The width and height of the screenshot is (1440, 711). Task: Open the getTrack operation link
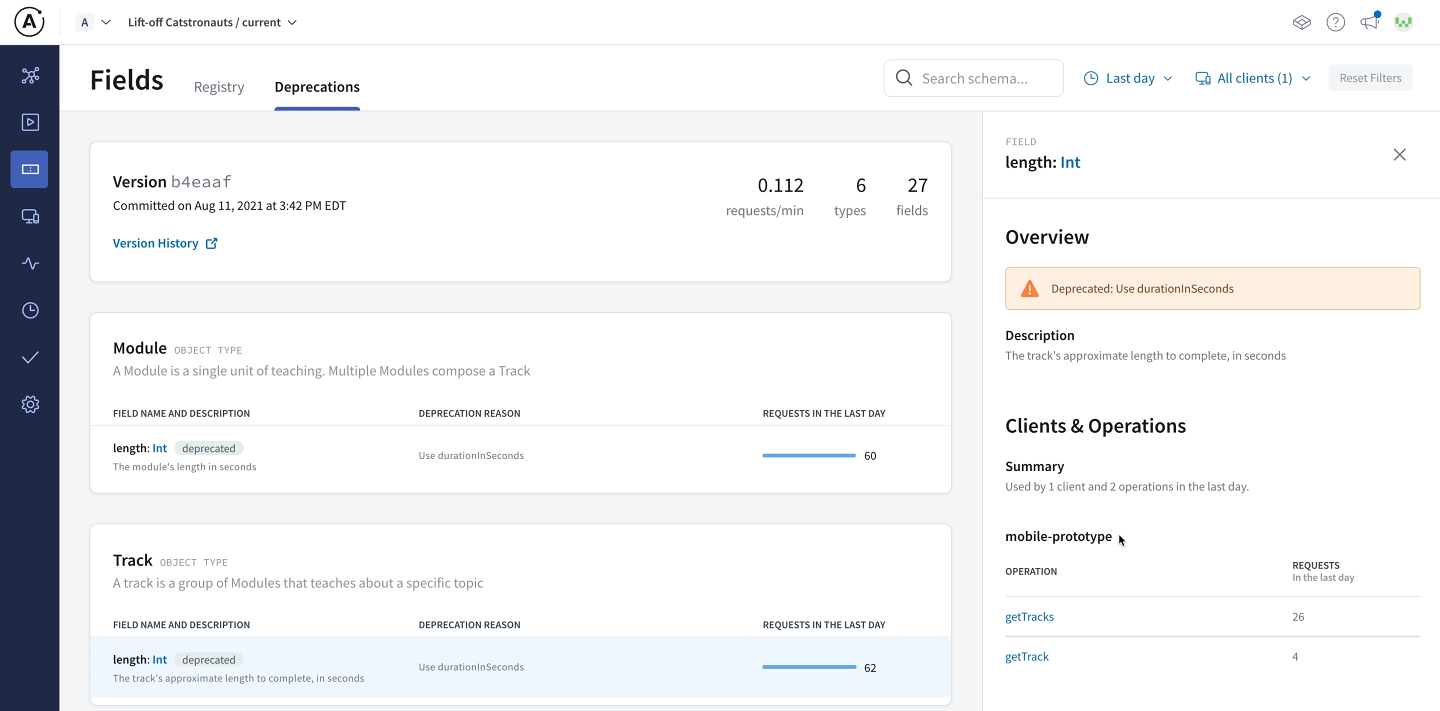click(1027, 657)
